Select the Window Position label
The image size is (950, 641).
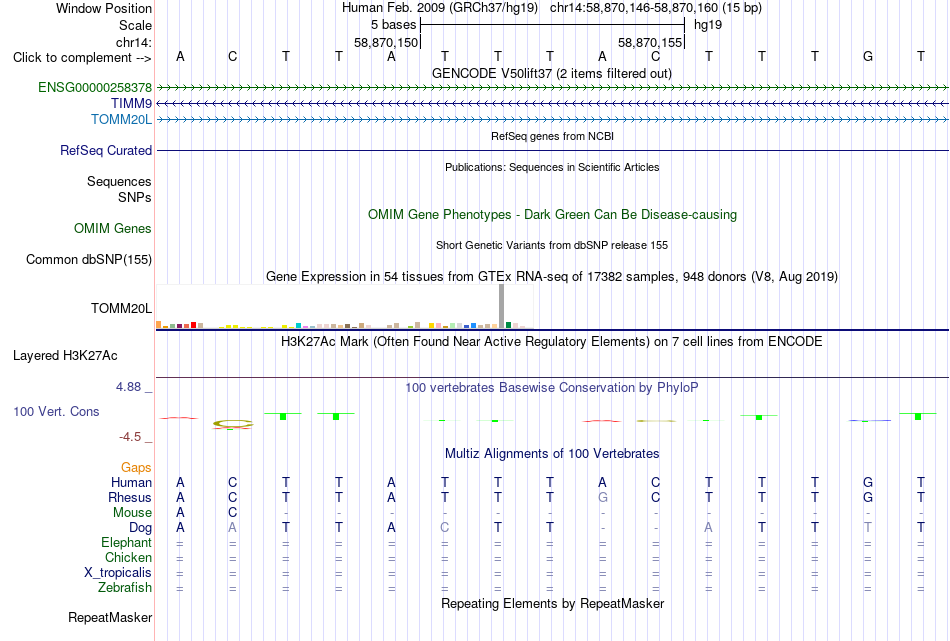(x=104, y=8)
